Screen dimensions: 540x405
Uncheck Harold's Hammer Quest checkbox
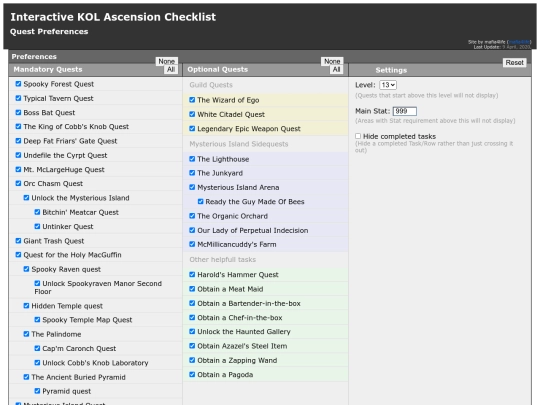pos(192,274)
